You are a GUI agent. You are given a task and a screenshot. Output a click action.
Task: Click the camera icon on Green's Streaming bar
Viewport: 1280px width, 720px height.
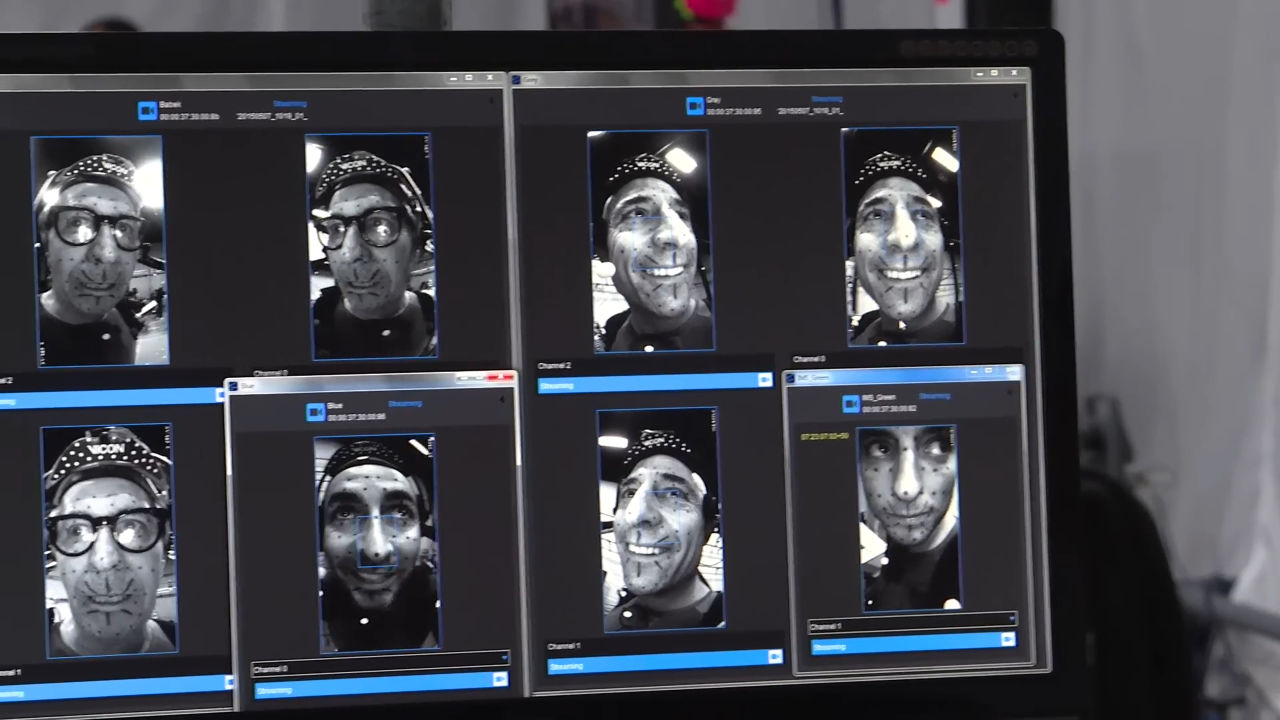[x=1007, y=639]
